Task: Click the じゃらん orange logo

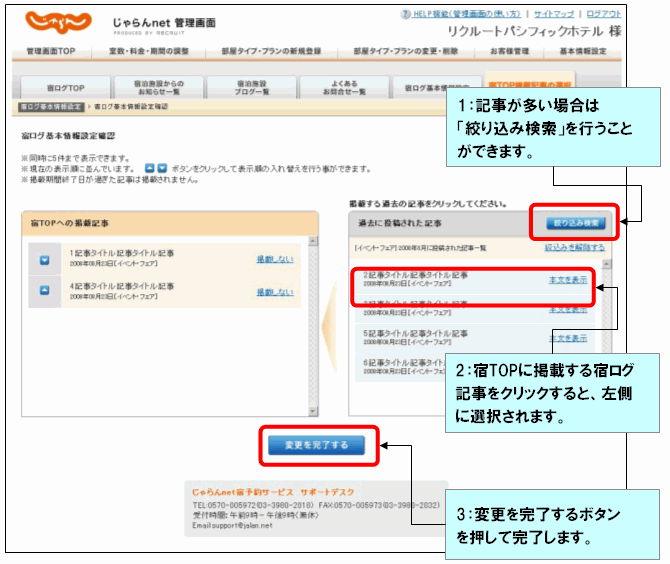Action: 58,22
